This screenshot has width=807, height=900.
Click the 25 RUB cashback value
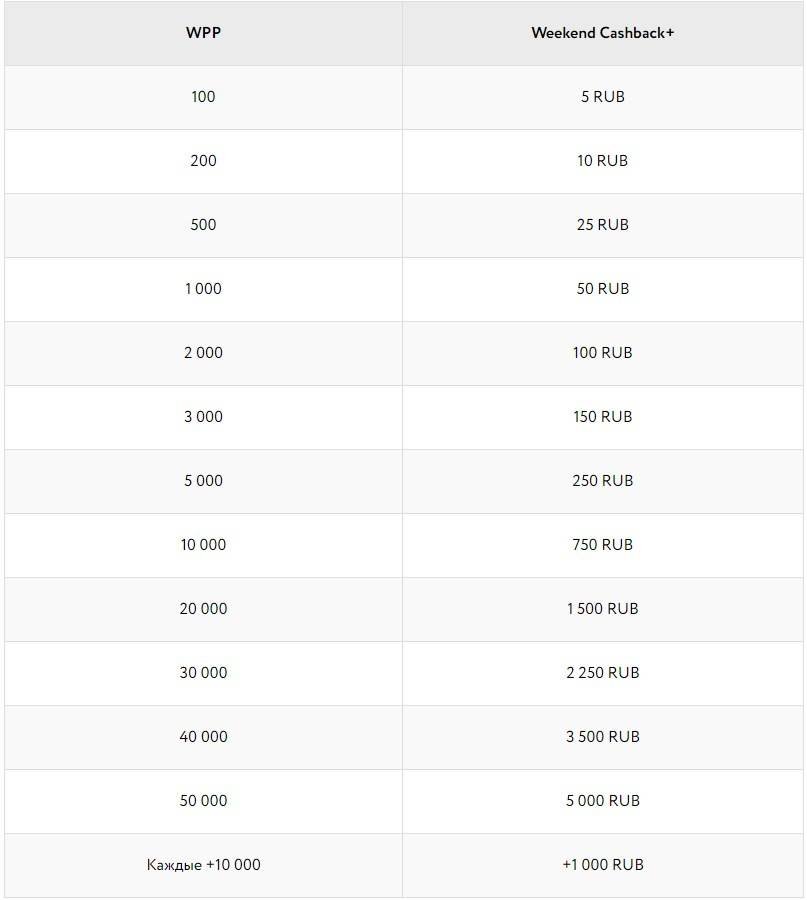click(602, 225)
